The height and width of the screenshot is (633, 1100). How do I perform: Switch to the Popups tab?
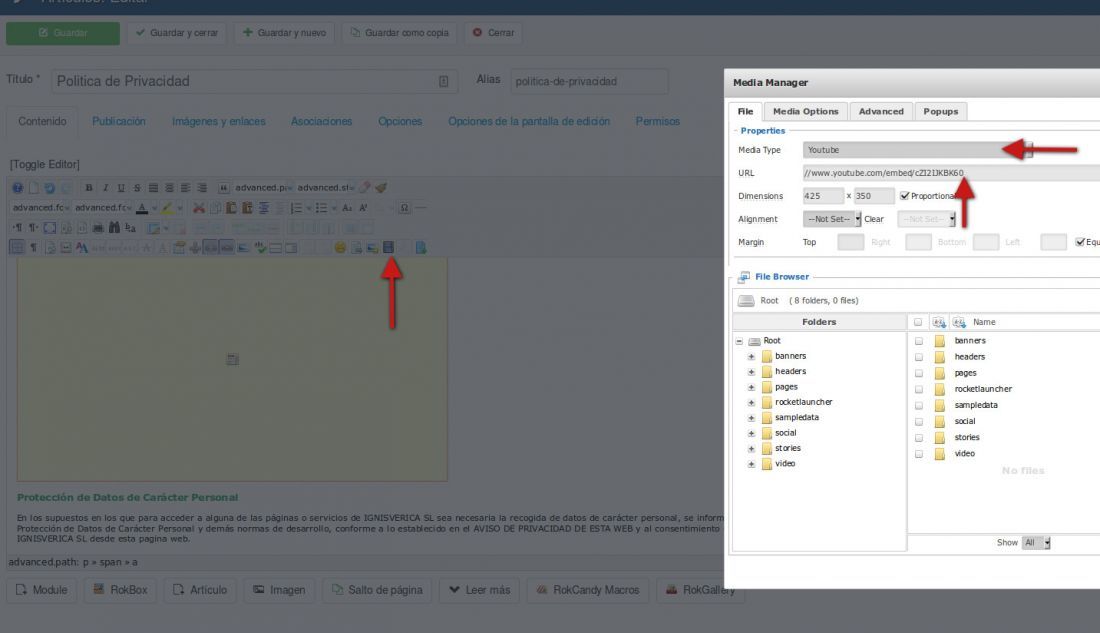coord(941,111)
